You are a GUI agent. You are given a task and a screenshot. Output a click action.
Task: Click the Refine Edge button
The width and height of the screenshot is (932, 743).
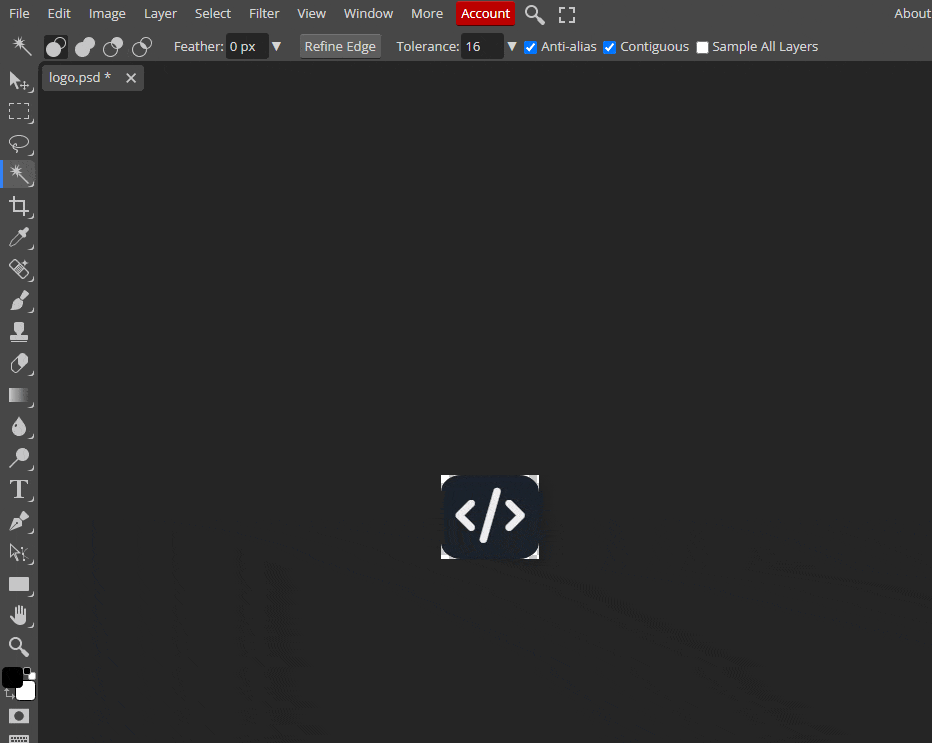pos(340,47)
